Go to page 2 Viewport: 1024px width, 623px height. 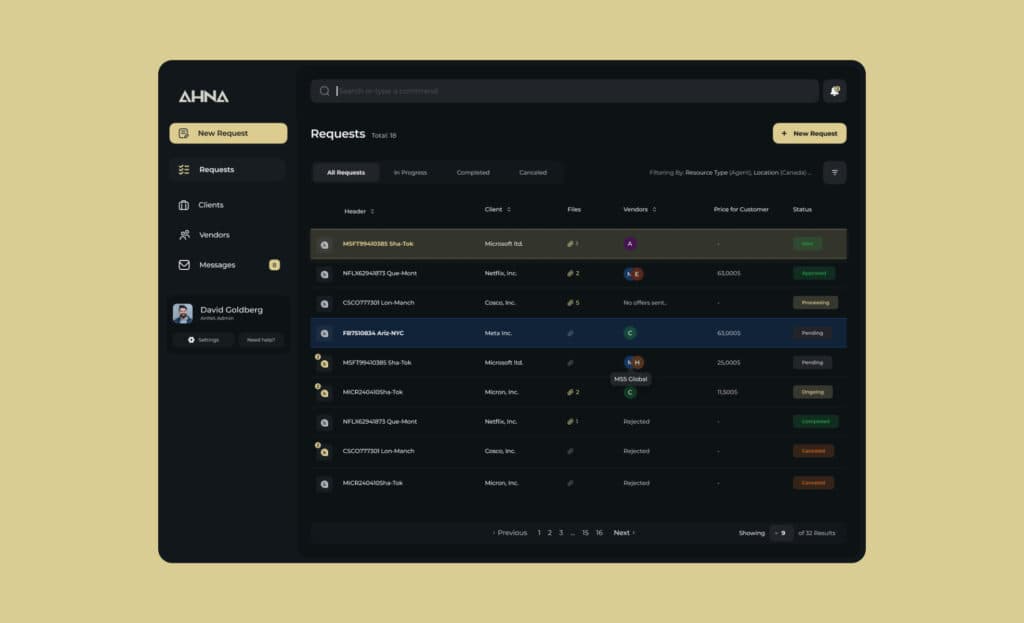pyautogui.click(x=550, y=533)
